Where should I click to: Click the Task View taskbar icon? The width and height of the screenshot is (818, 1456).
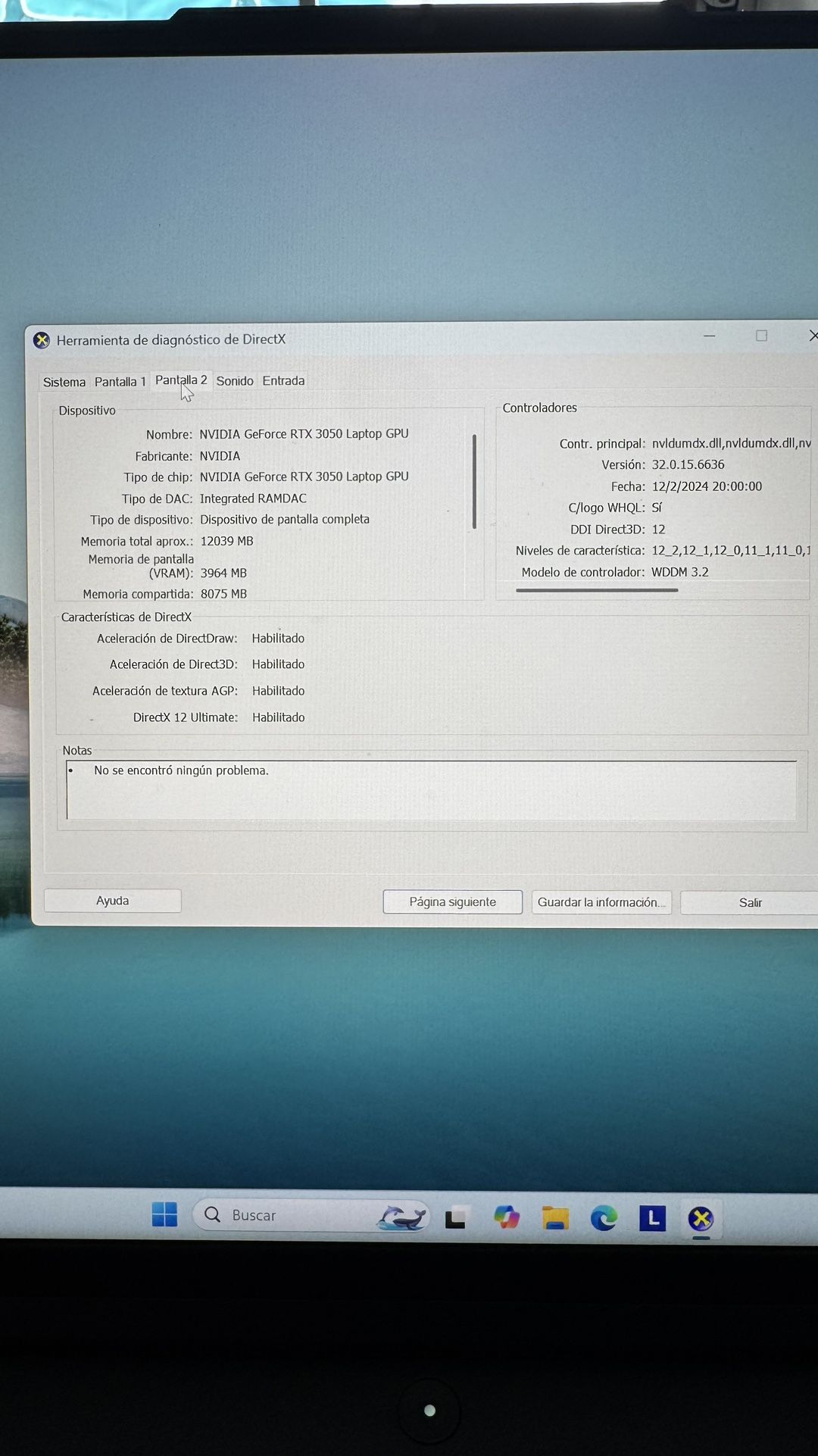point(455,1218)
